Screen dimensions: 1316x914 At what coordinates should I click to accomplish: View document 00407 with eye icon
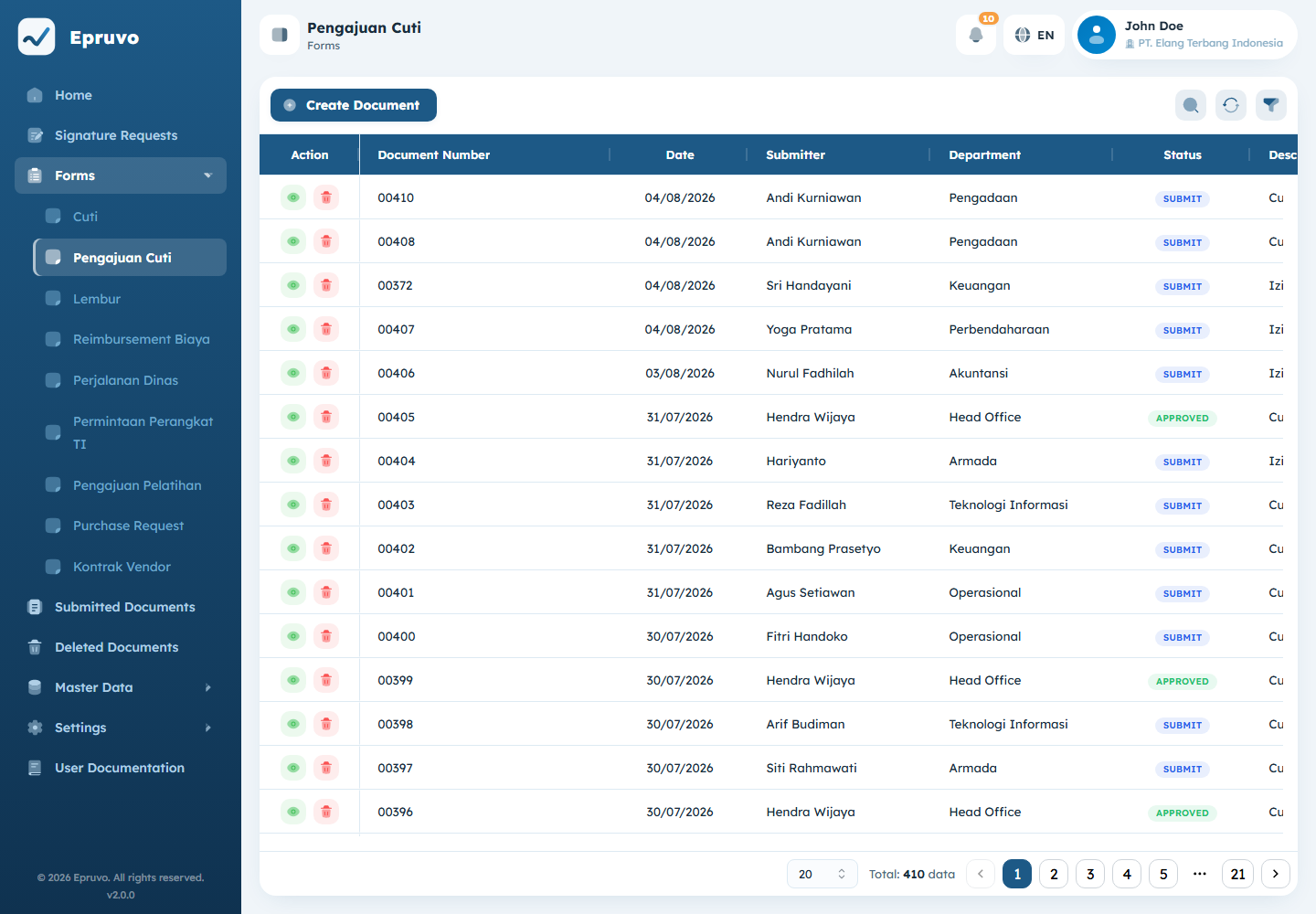293,329
